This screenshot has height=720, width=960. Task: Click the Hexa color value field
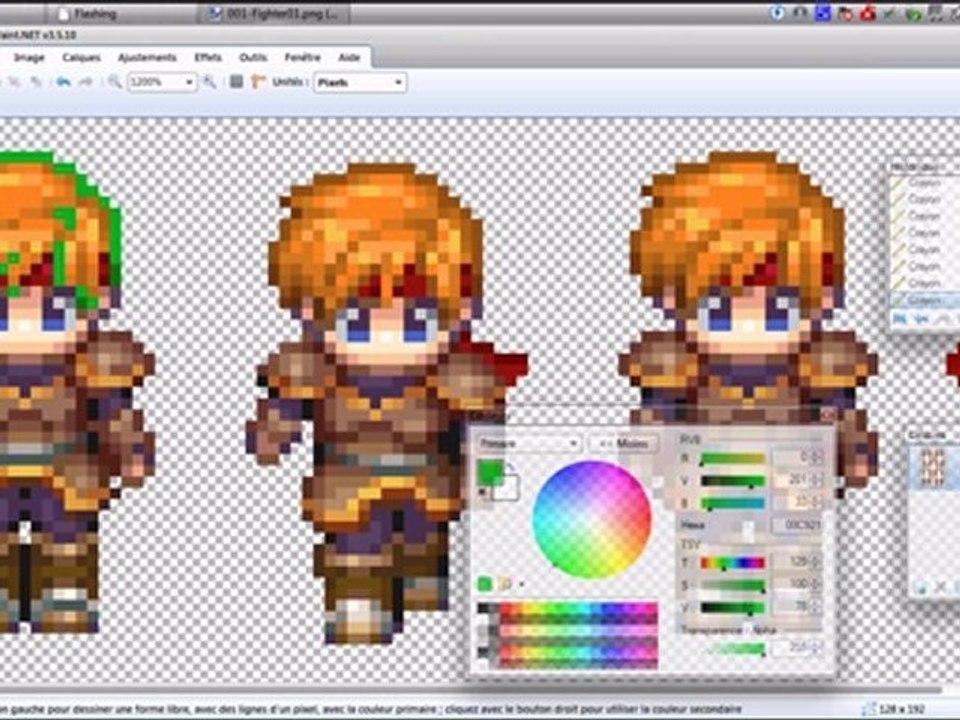pyautogui.click(x=797, y=525)
